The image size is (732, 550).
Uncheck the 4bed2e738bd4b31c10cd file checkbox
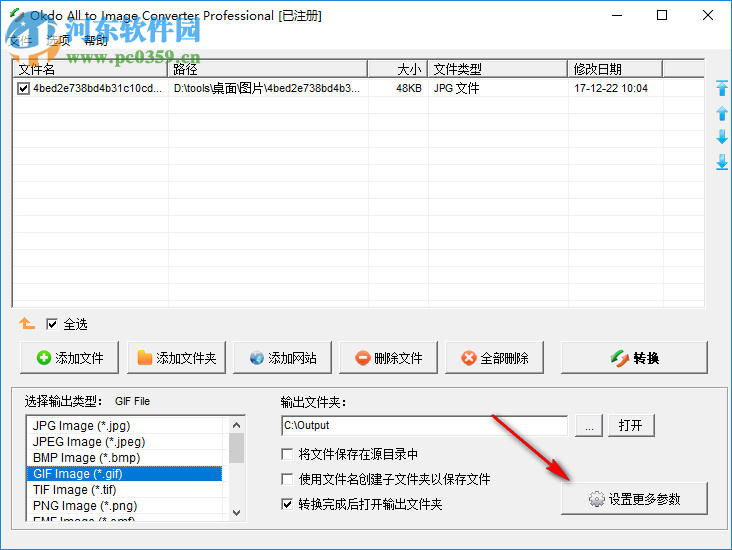point(23,88)
